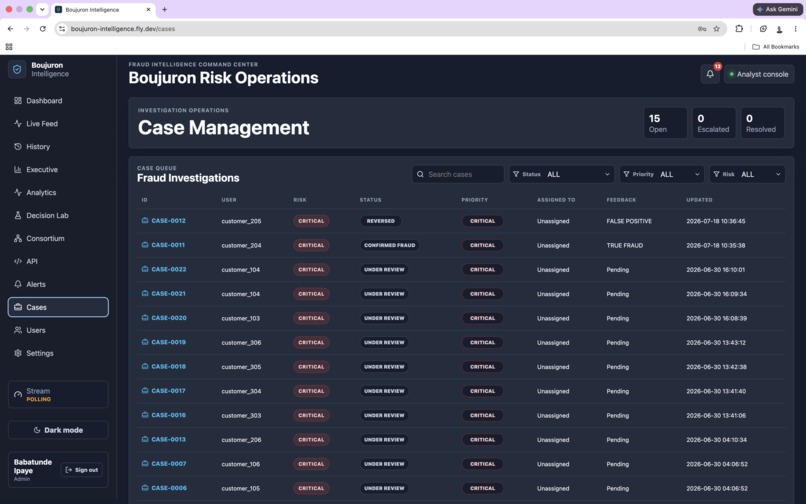The image size is (806, 504).
Task: Open Settings in sidebar
Action: (x=58, y=353)
